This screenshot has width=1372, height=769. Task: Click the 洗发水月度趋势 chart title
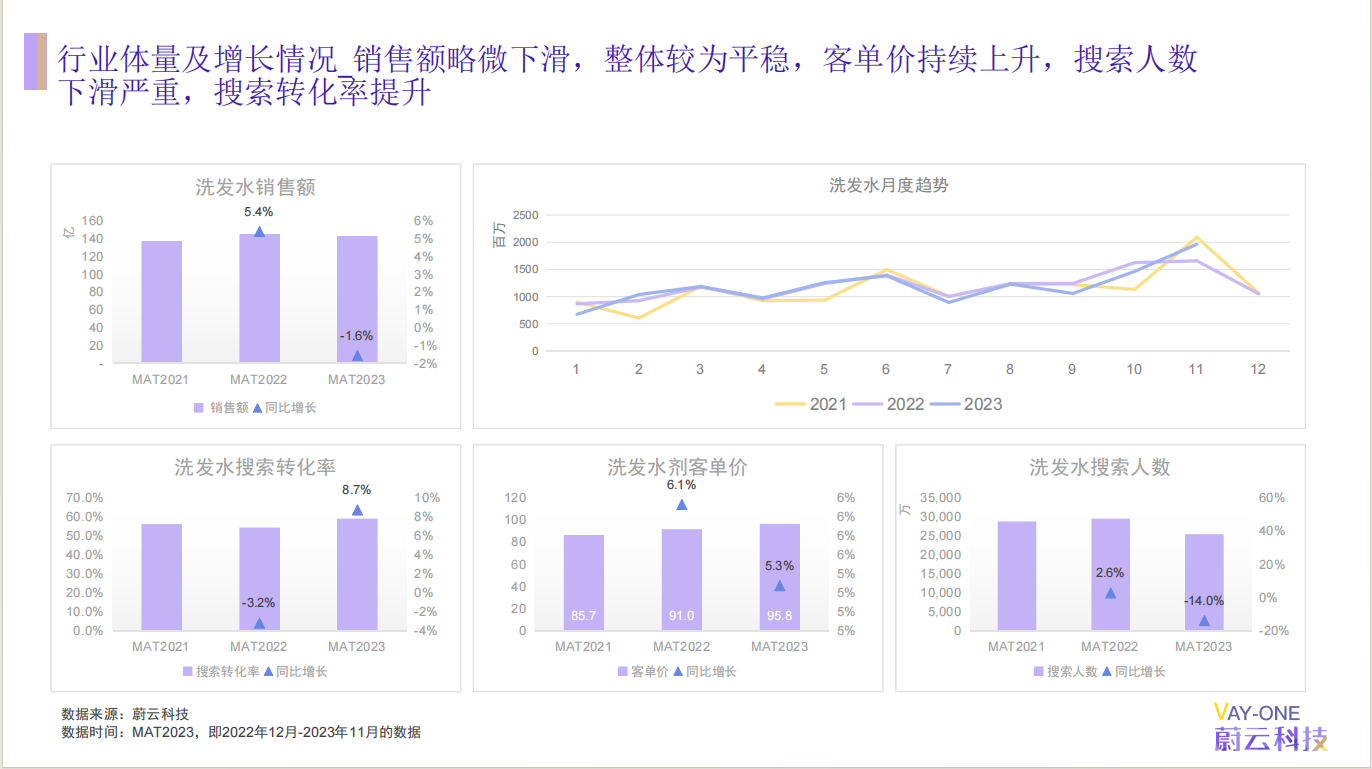point(889,186)
